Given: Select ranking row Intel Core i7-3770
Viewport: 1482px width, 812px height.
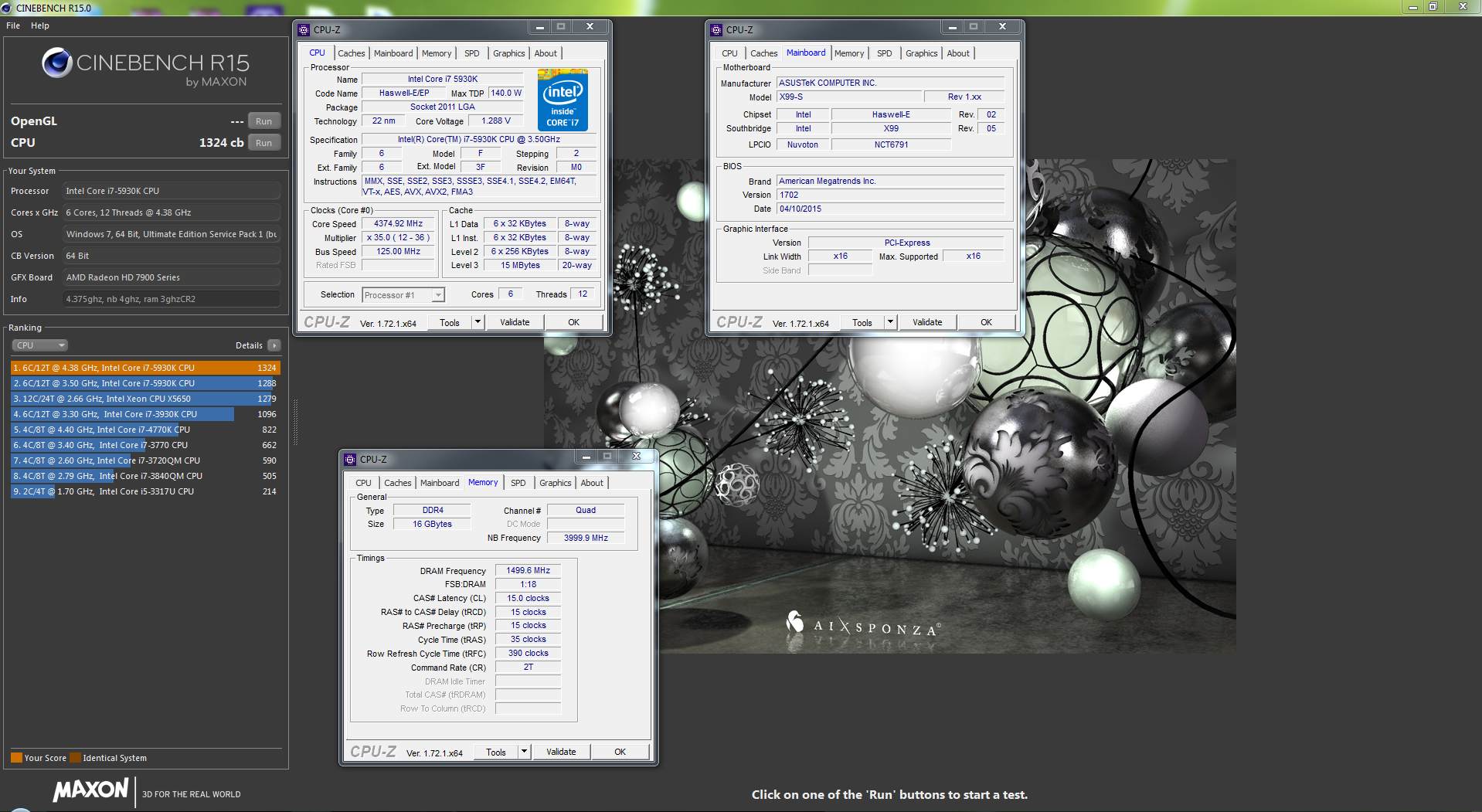Looking at the screenshot, I should [x=145, y=445].
